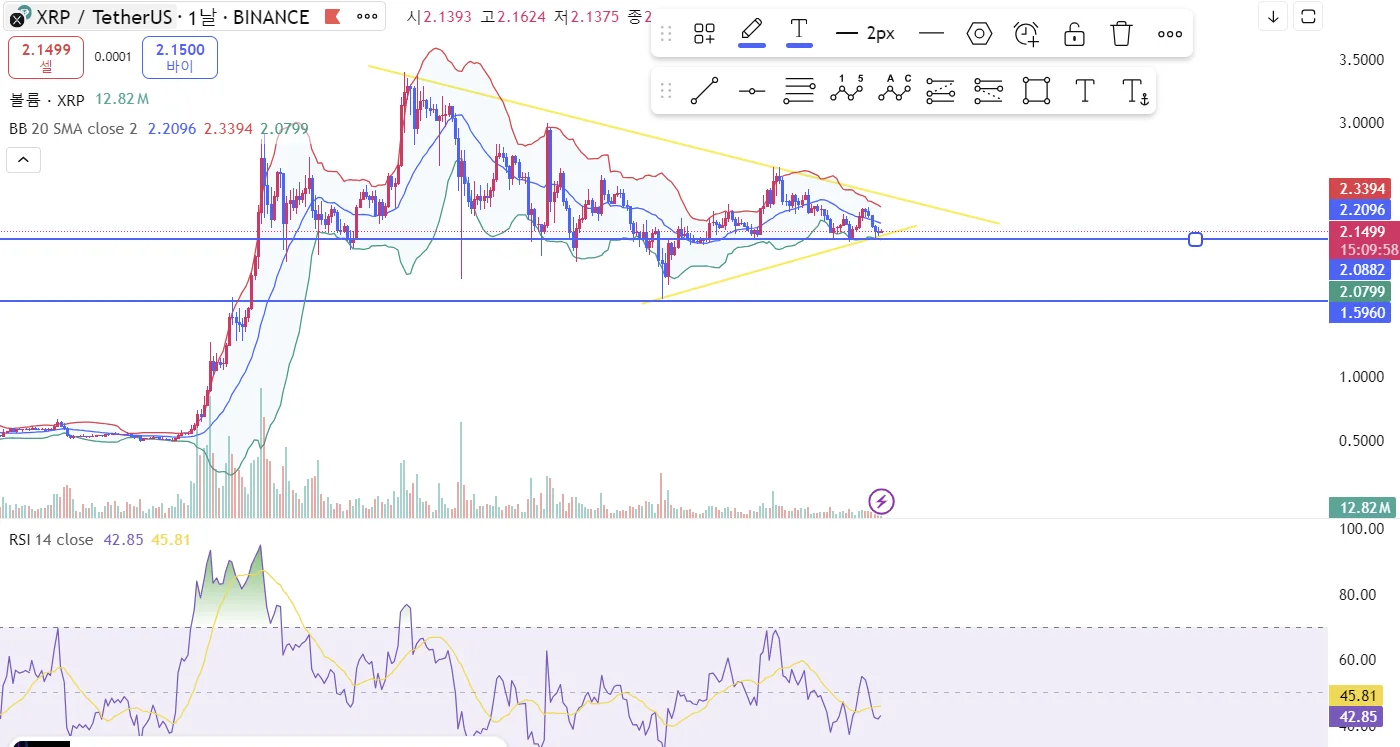Grab the drawing properties toolbar drag handle
Viewport: 1400px width, 747px height.
(667, 34)
